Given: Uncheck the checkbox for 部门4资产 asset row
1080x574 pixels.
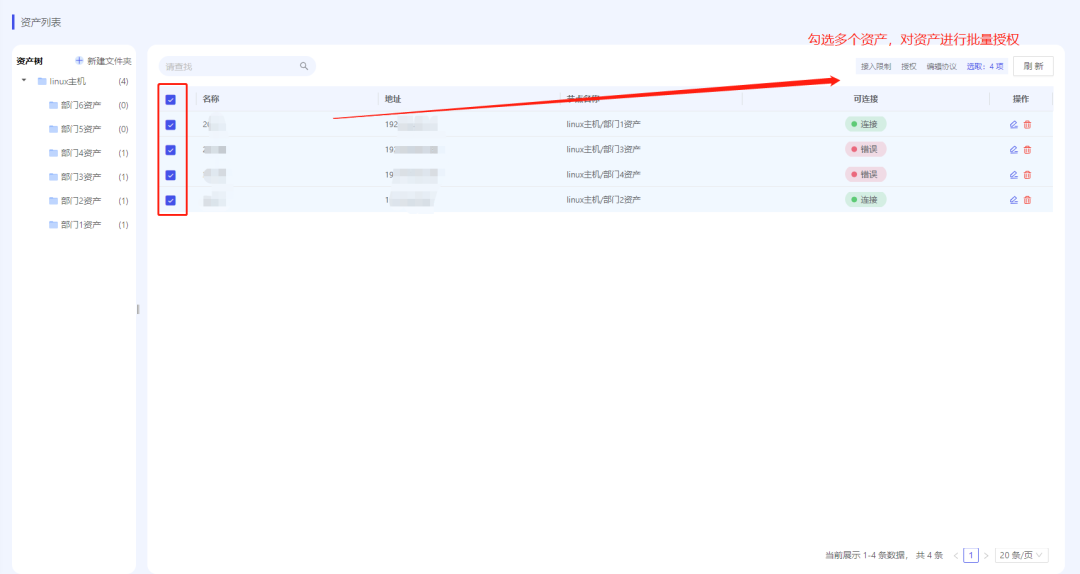Looking at the screenshot, I should pyautogui.click(x=171, y=175).
